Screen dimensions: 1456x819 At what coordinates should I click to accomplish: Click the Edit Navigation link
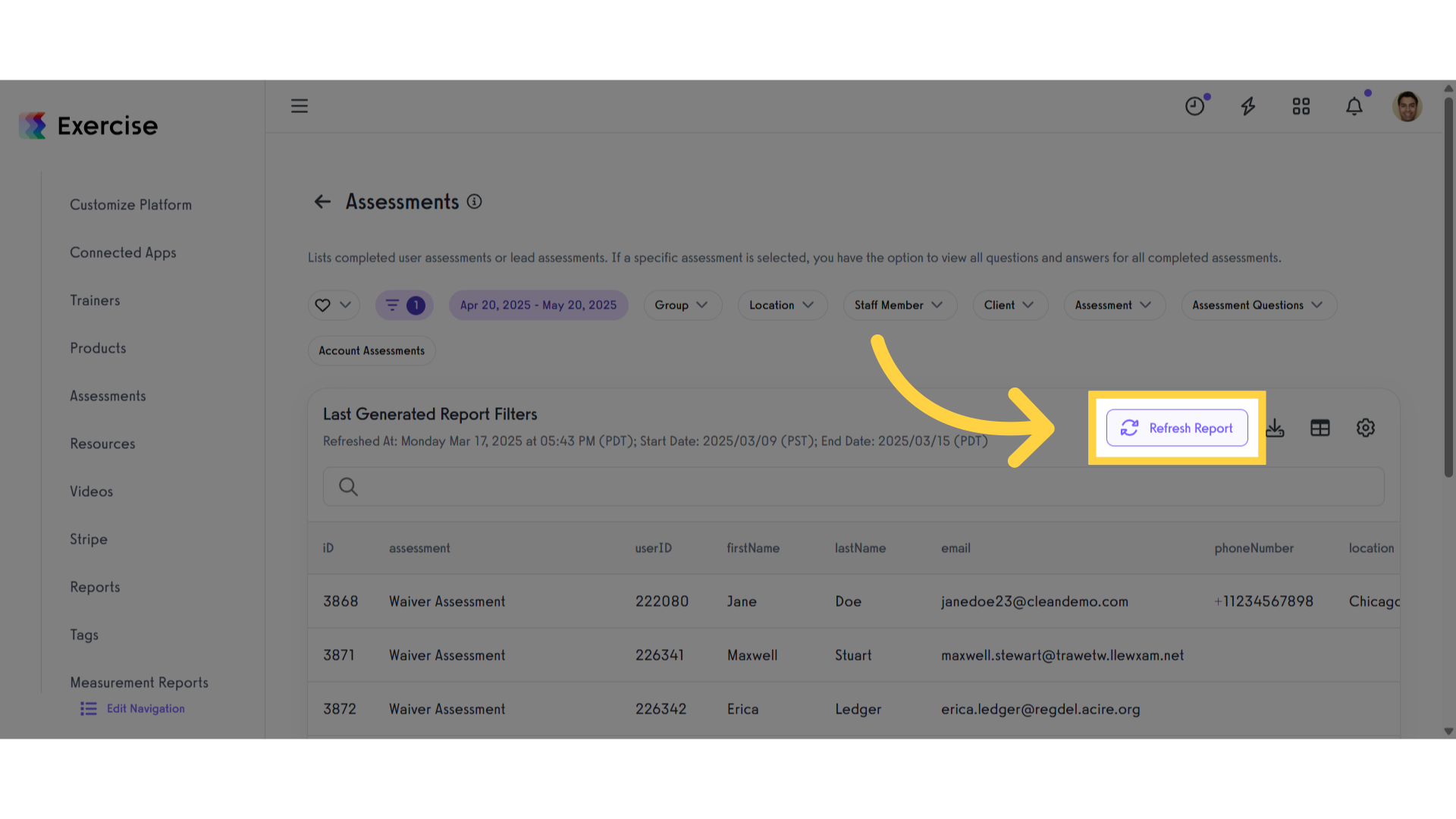coord(133,708)
